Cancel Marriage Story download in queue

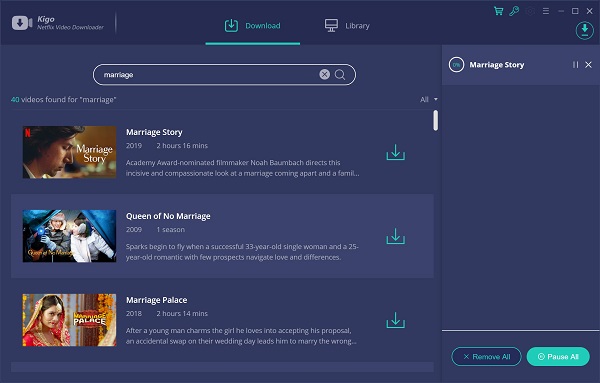coord(589,65)
